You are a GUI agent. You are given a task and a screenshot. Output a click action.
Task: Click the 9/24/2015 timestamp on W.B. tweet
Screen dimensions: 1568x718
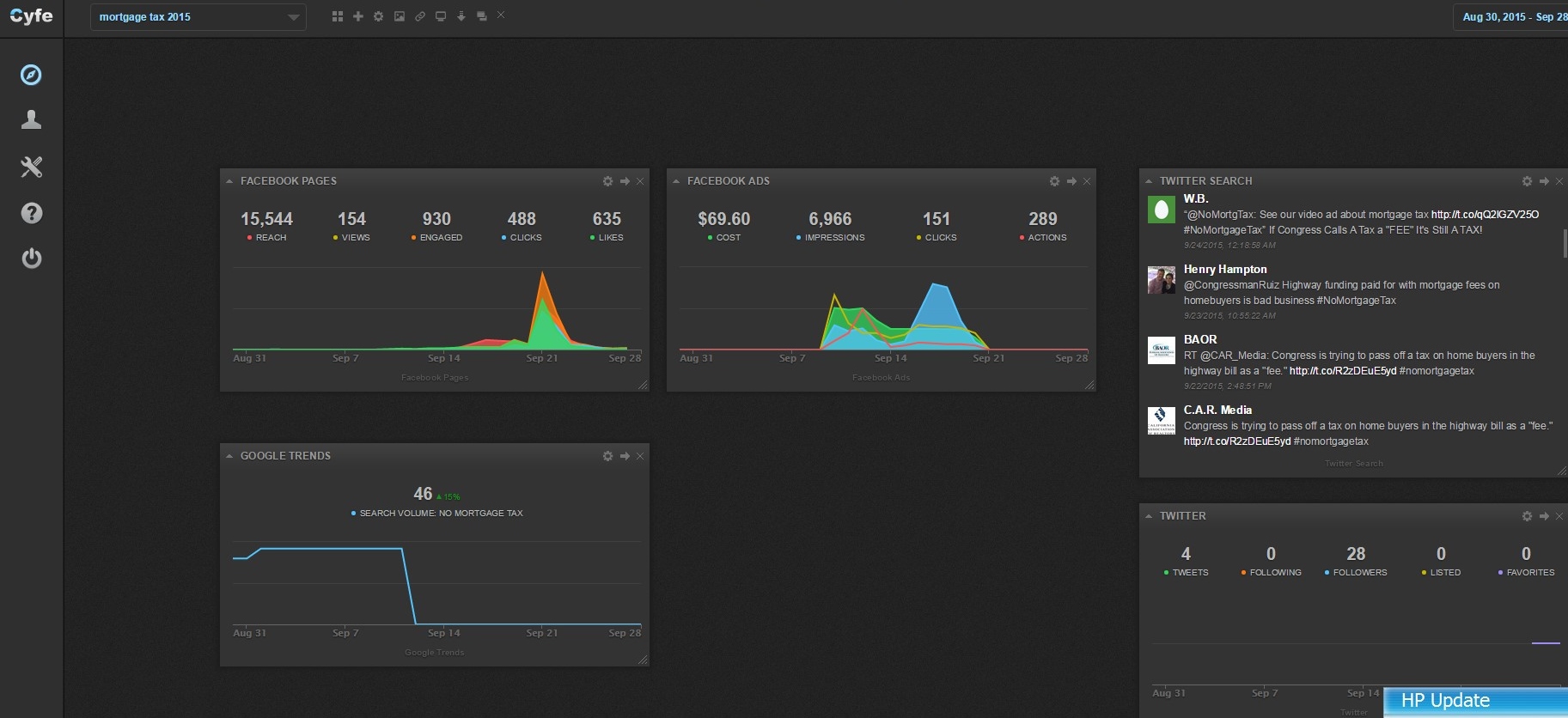pyautogui.click(x=1229, y=246)
